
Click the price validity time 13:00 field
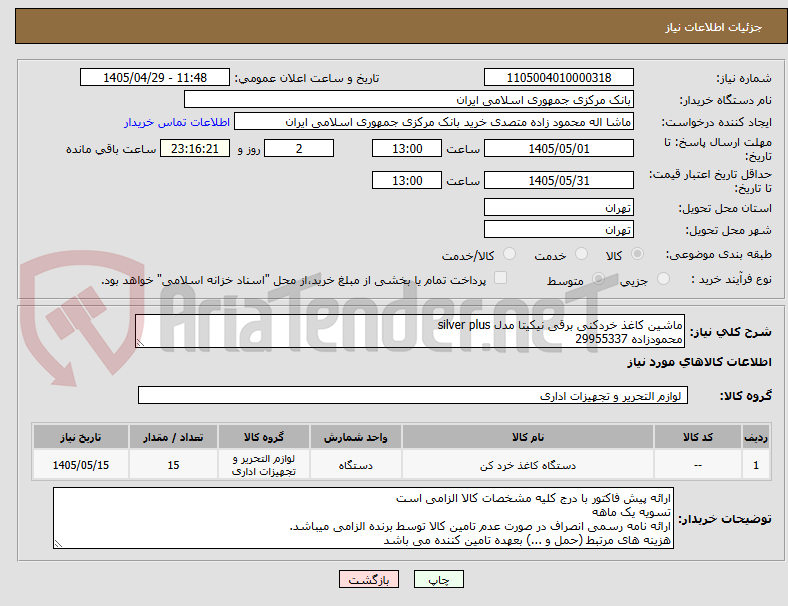point(407,180)
